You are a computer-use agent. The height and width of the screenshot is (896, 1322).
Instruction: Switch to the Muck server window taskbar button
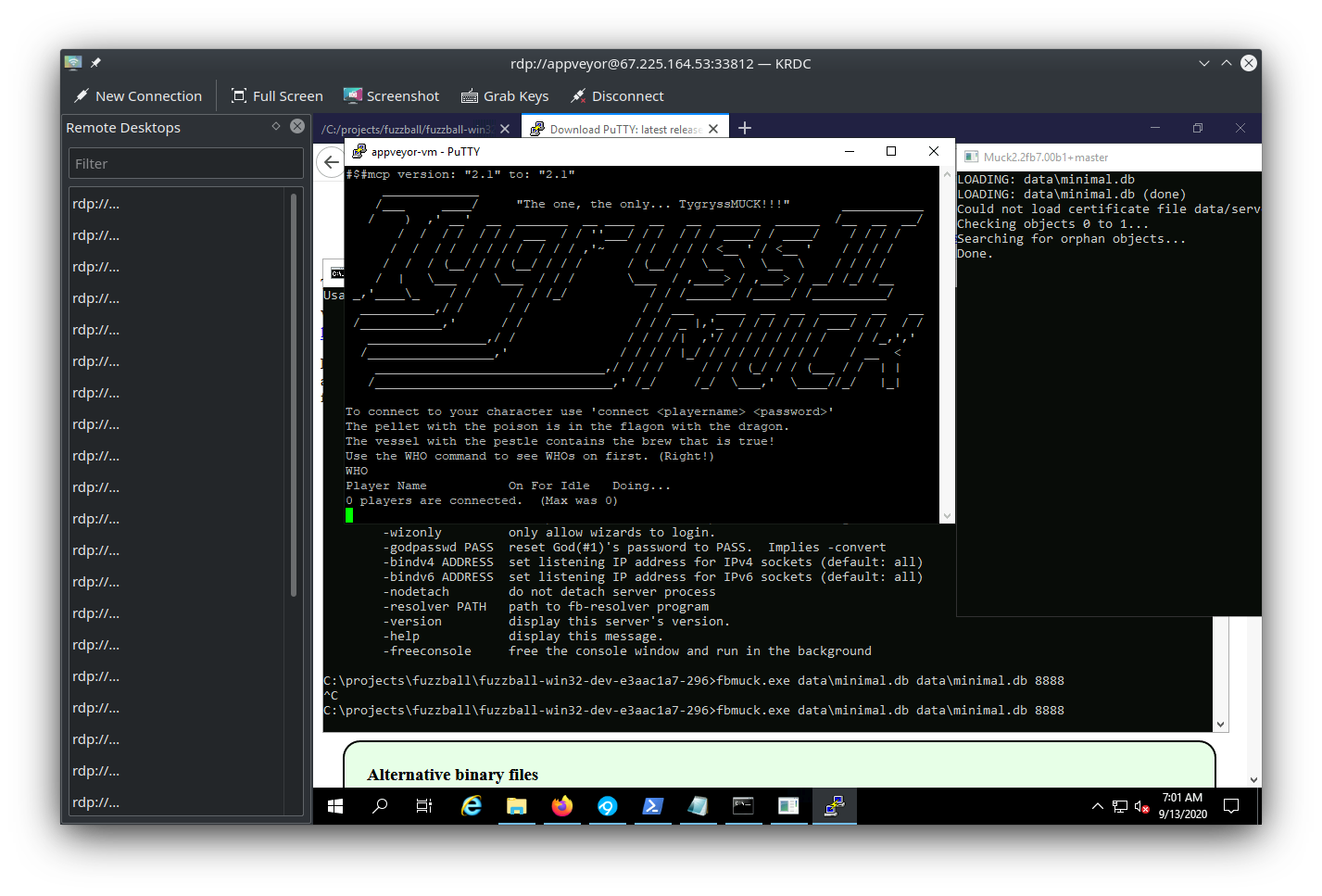[x=788, y=806]
